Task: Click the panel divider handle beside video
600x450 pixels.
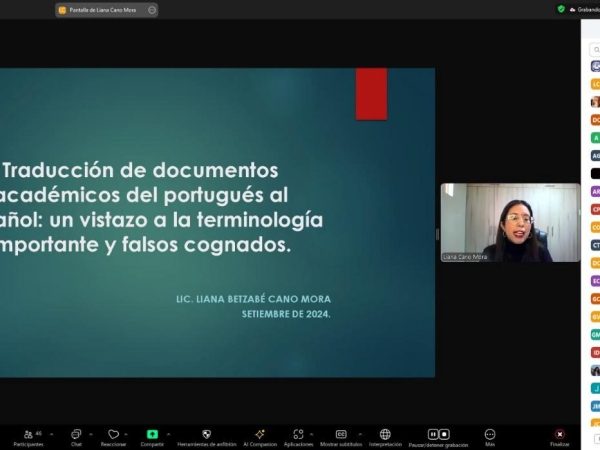Action: (437, 235)
